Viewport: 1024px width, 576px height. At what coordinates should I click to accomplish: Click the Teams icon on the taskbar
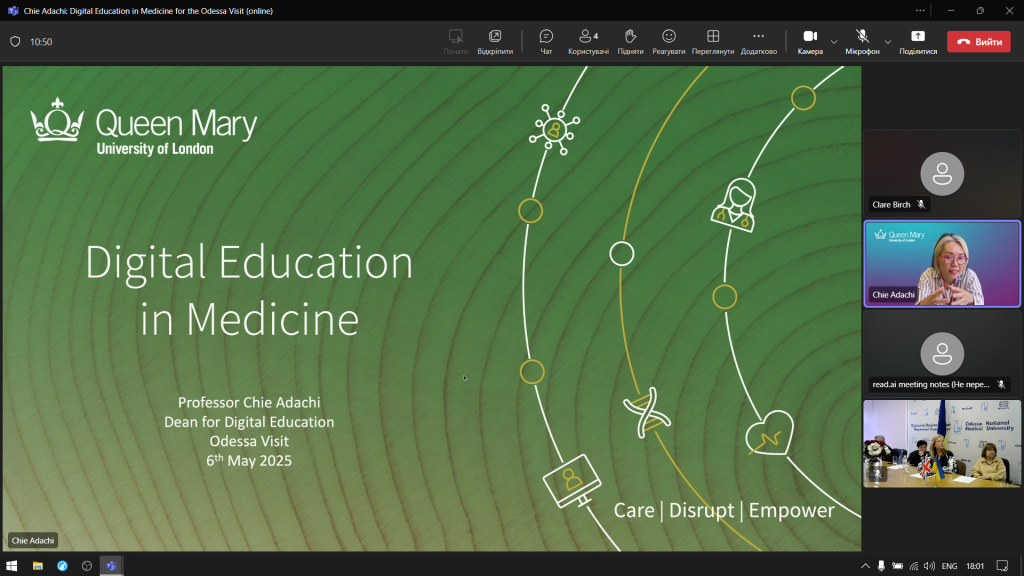pos(111,566)
